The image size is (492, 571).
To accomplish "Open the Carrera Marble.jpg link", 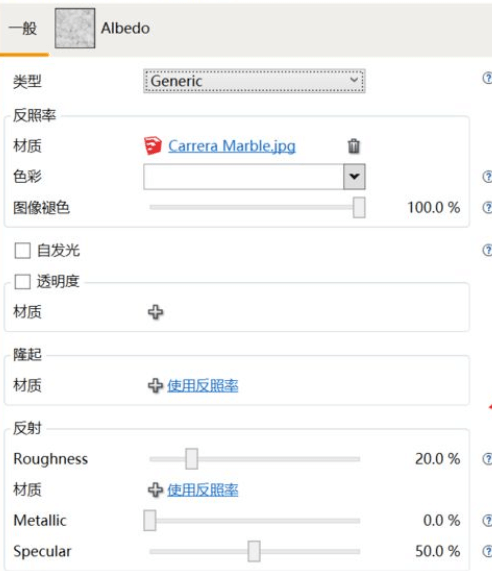I will 232,146.
